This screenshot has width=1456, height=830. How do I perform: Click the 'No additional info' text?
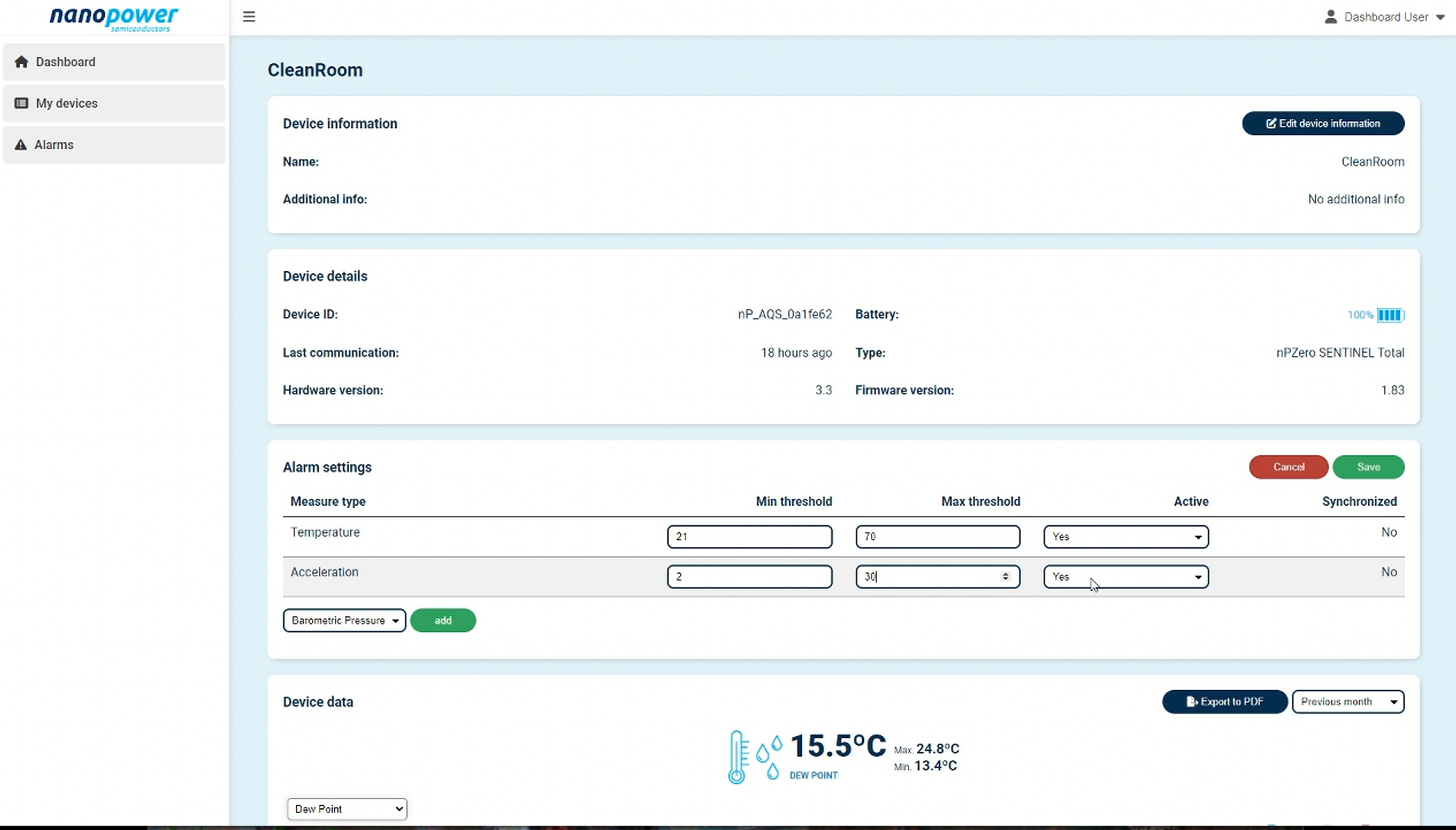click(x=1356, y=199)
